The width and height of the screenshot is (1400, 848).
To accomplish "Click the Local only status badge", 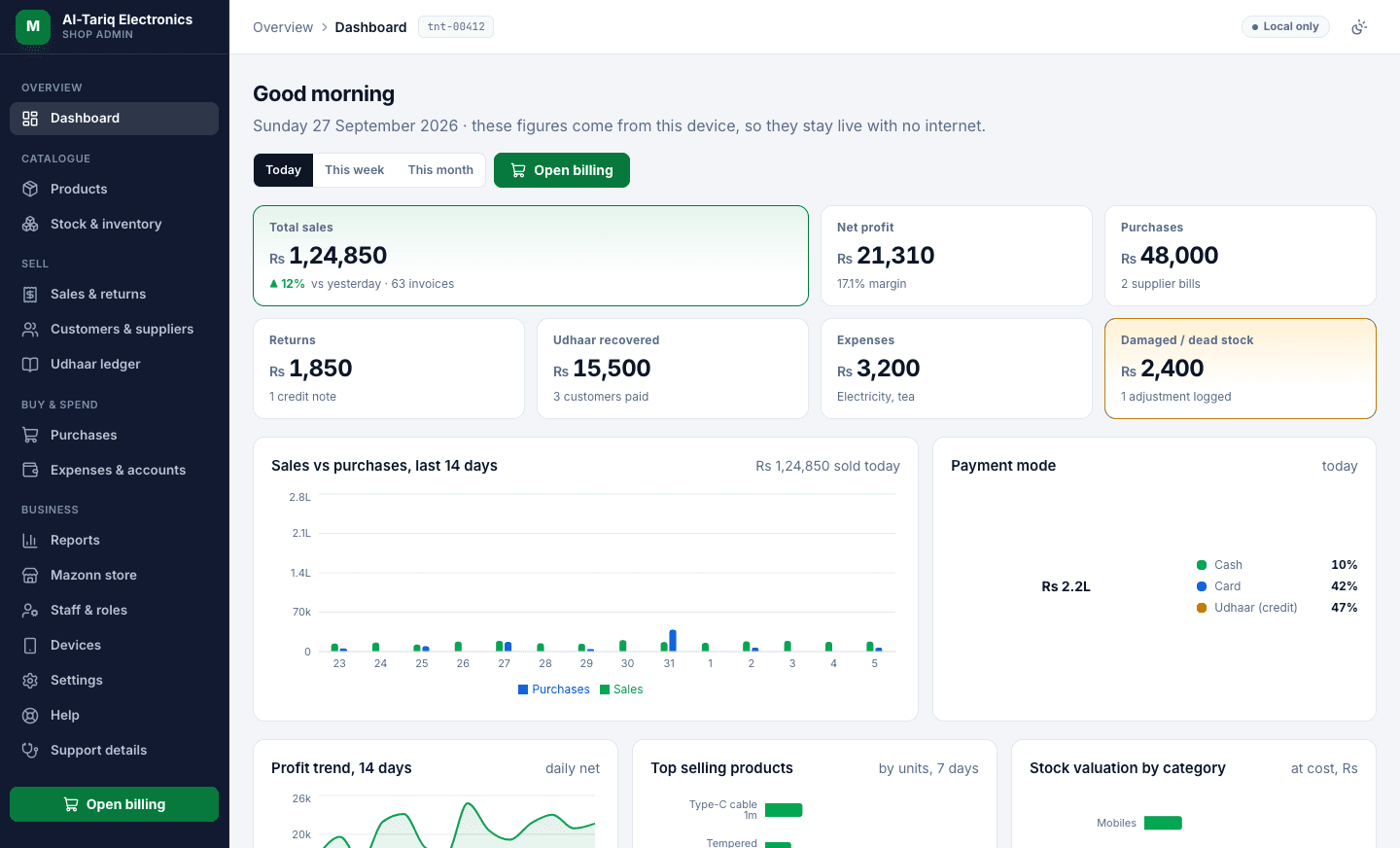I will (1285, 27).
